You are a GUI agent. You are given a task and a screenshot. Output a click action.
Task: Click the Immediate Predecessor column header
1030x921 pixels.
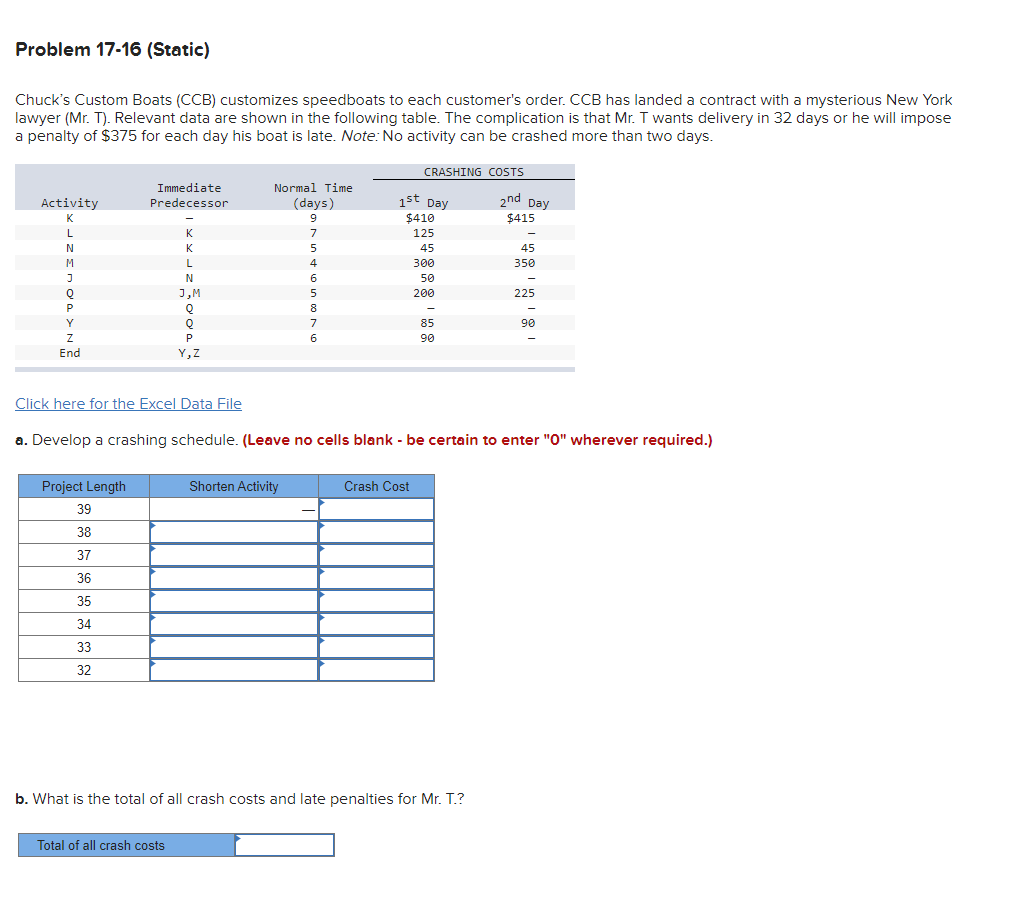[x=189, y=195]
